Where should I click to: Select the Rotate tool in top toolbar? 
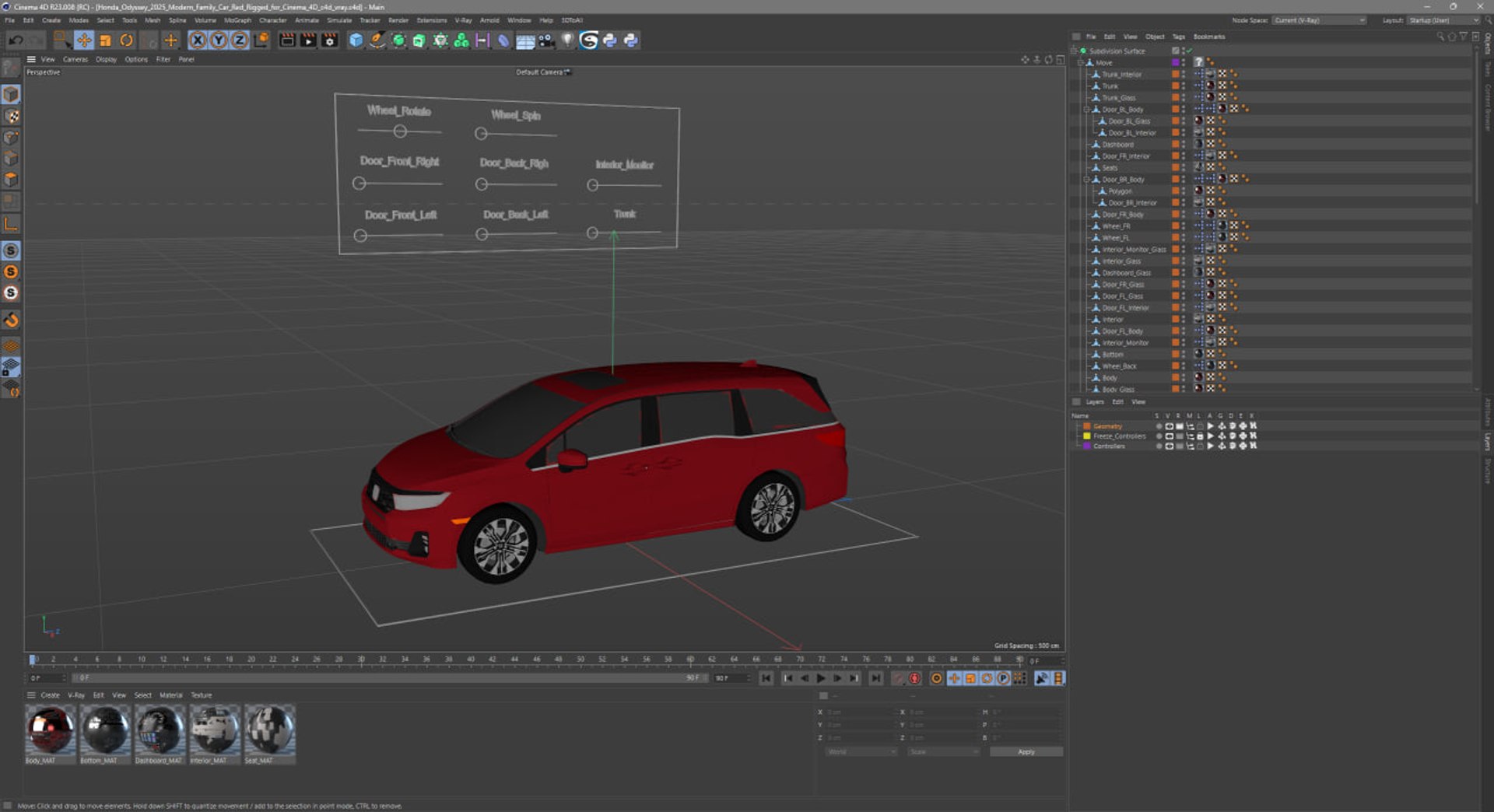(126, 40)
